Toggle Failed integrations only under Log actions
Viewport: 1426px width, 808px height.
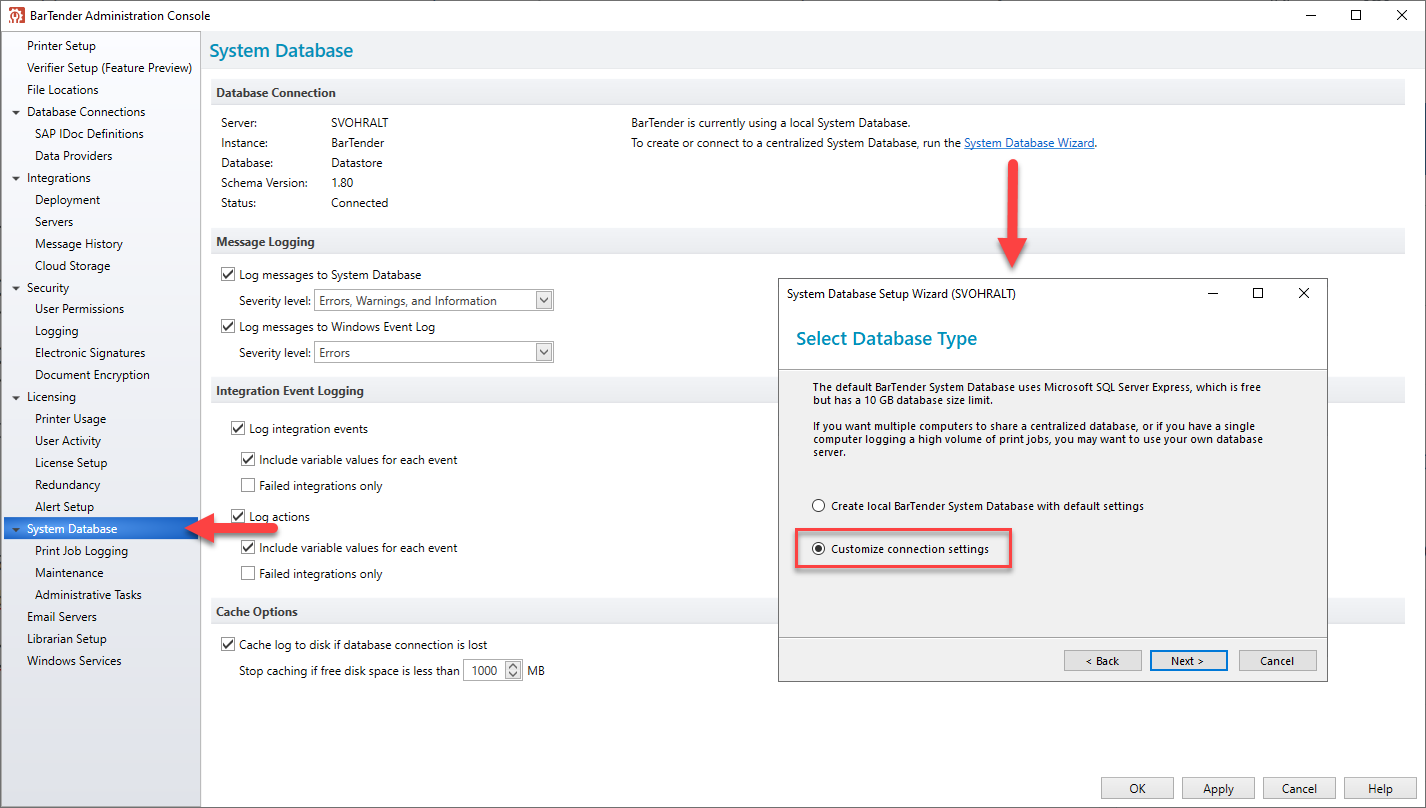tap(248, 574)
